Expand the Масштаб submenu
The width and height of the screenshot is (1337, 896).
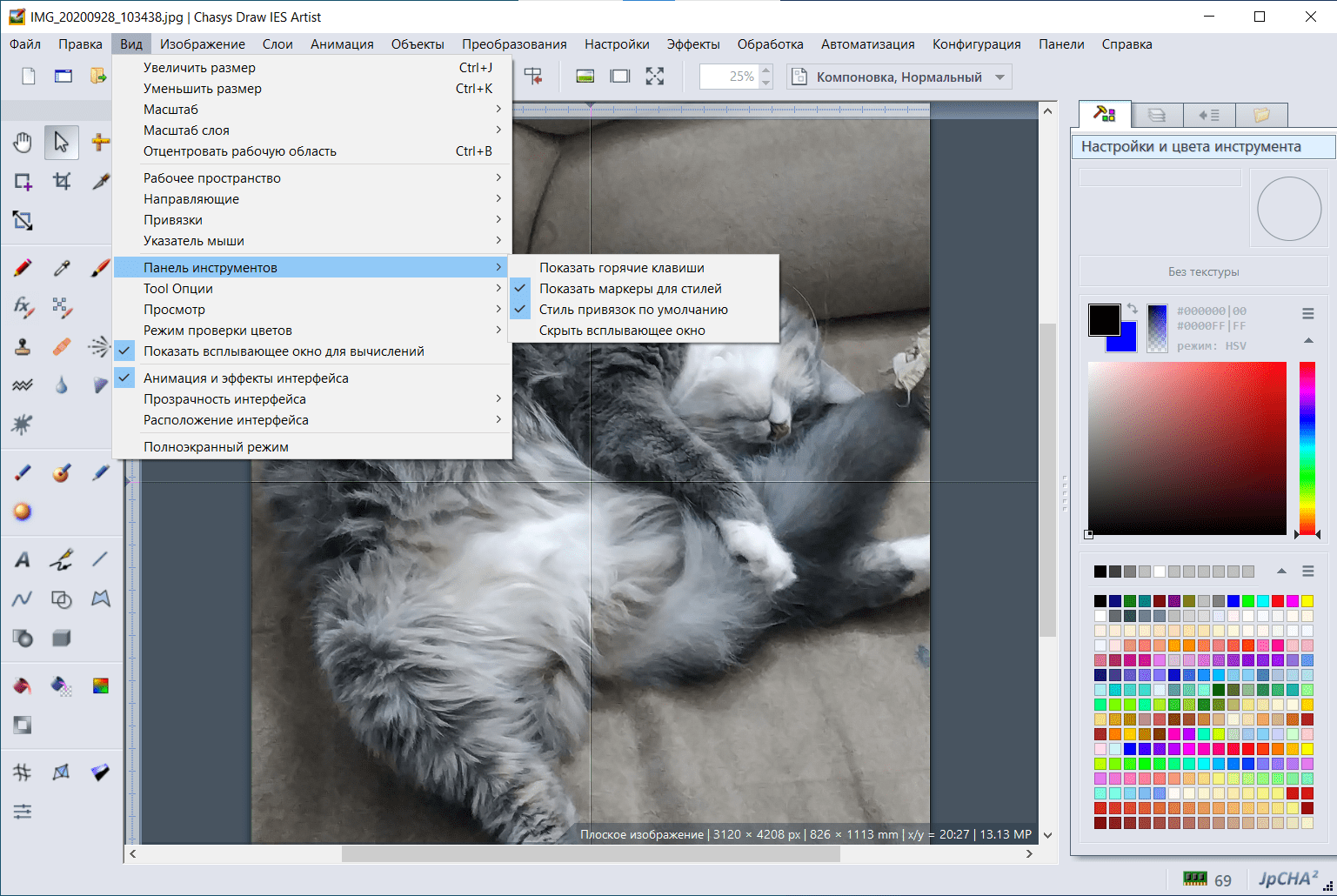[312, 110]
